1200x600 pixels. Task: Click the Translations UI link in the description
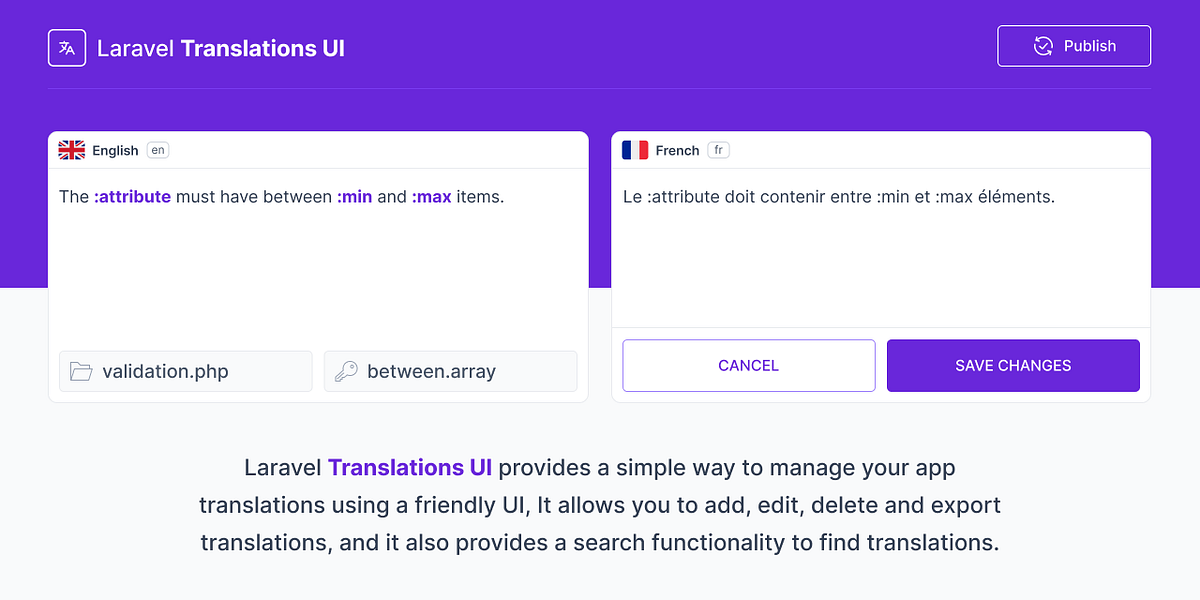(410, 467)
